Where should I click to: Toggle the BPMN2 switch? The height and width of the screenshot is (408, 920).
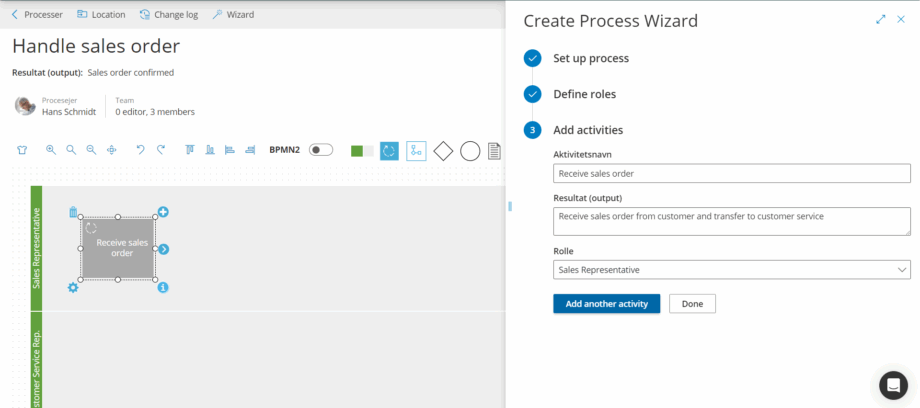[x=320, y=150]
